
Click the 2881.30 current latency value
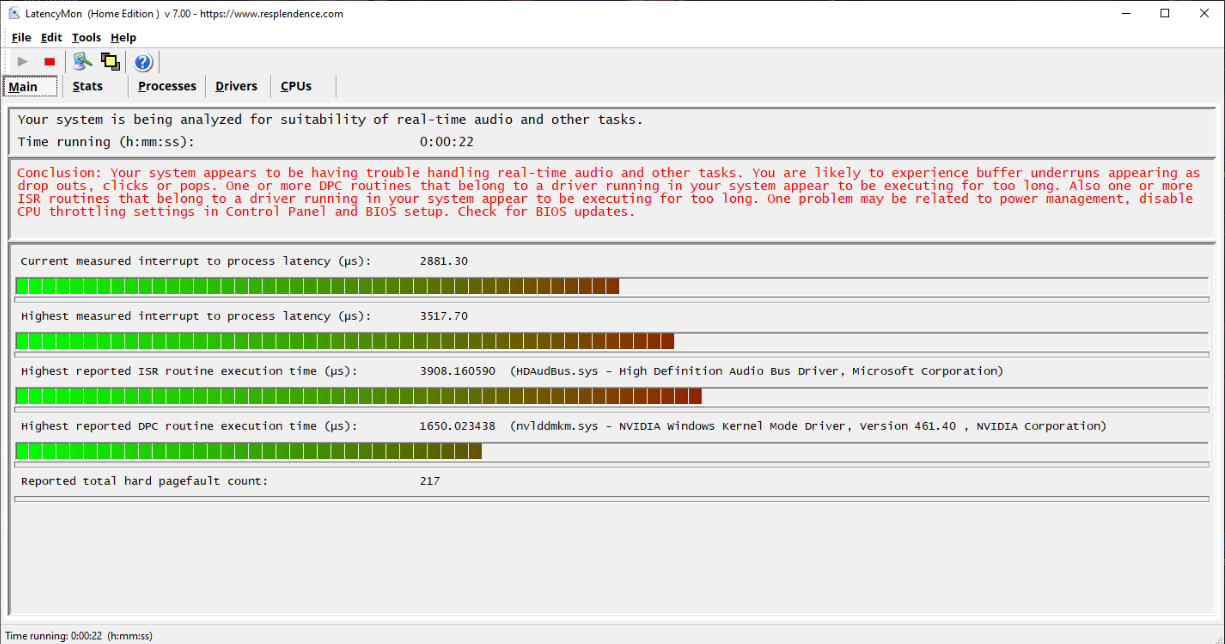pos(444,261)
